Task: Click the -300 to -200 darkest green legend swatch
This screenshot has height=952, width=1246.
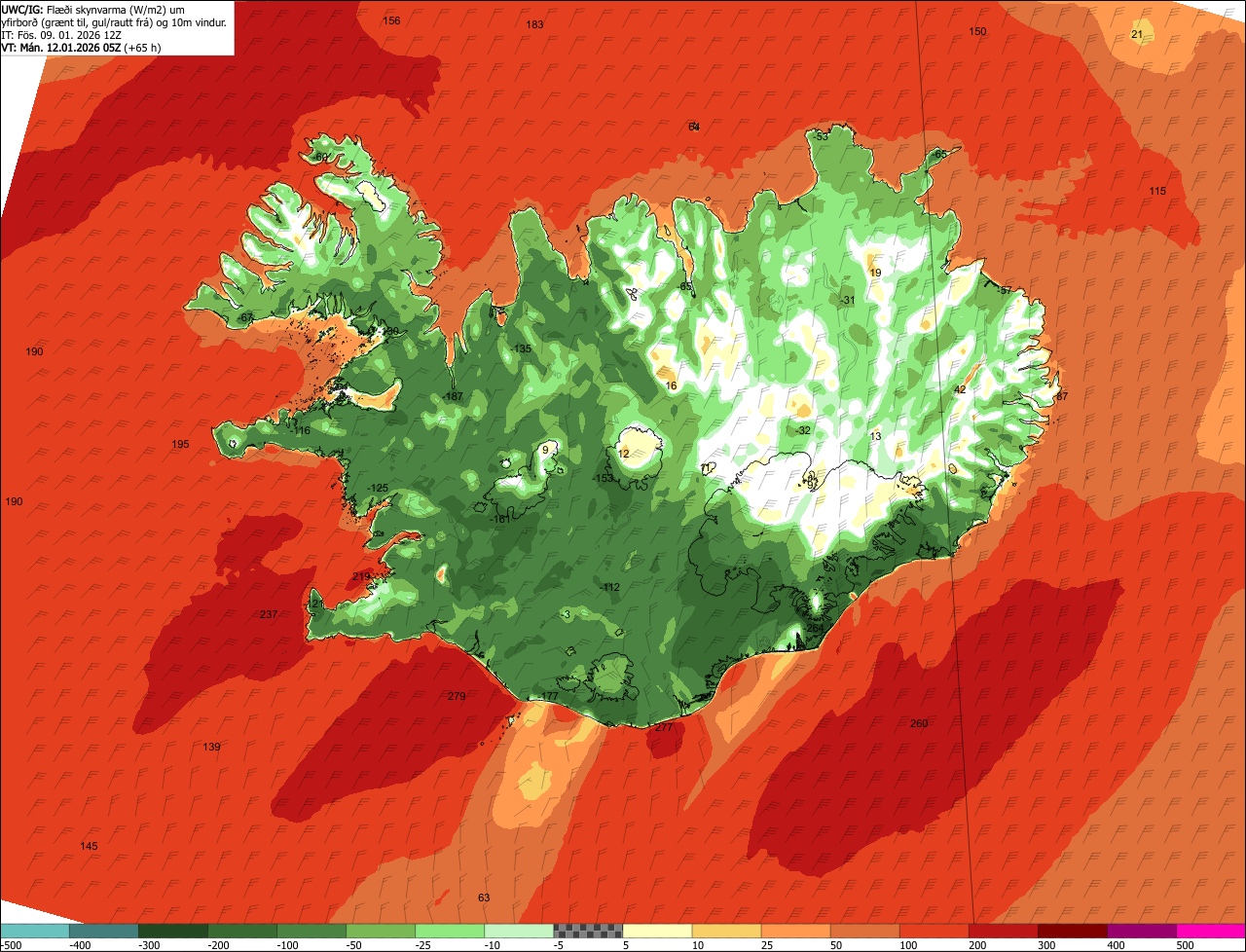Action: click(173, 931)
